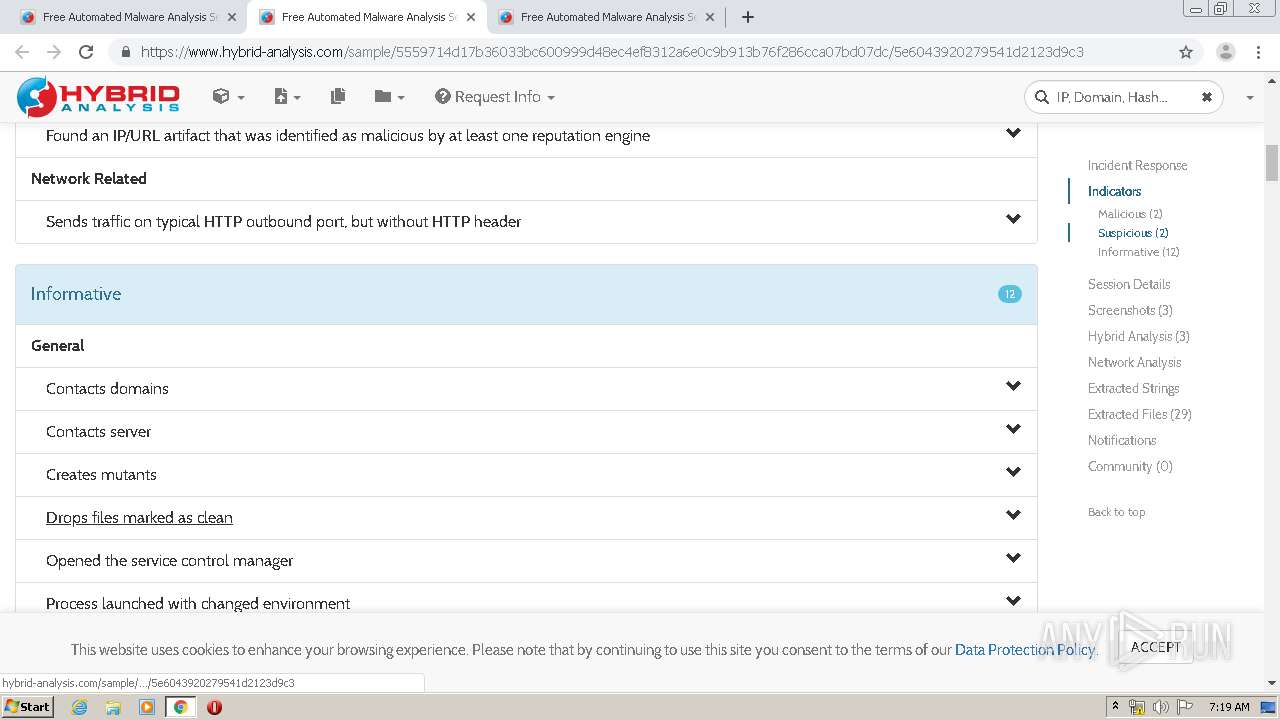Image resolution: width=1280 pixels, height=720 pixels.
Task: Clear the search box with X
Action: point(1206,97)
